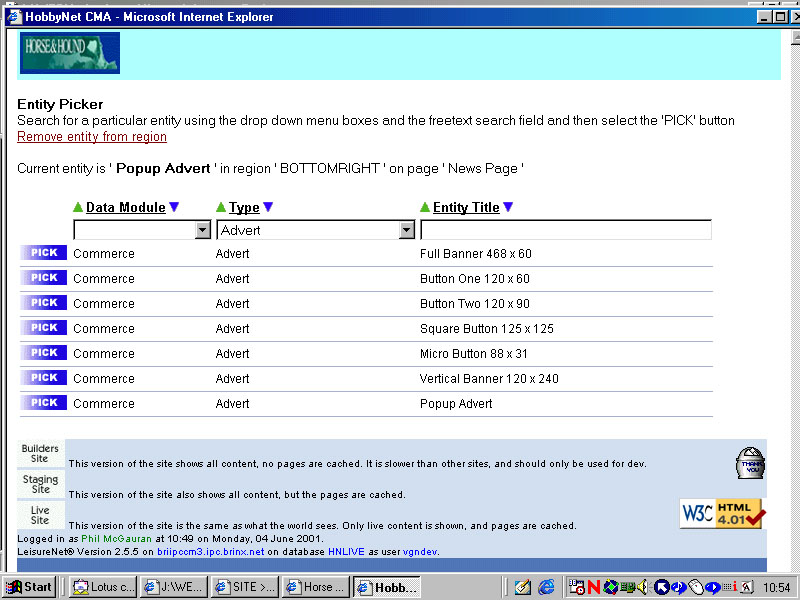The image size is (800, 600).
Task: Pick Square Button 125 x 125
Action: coord(43,328)
